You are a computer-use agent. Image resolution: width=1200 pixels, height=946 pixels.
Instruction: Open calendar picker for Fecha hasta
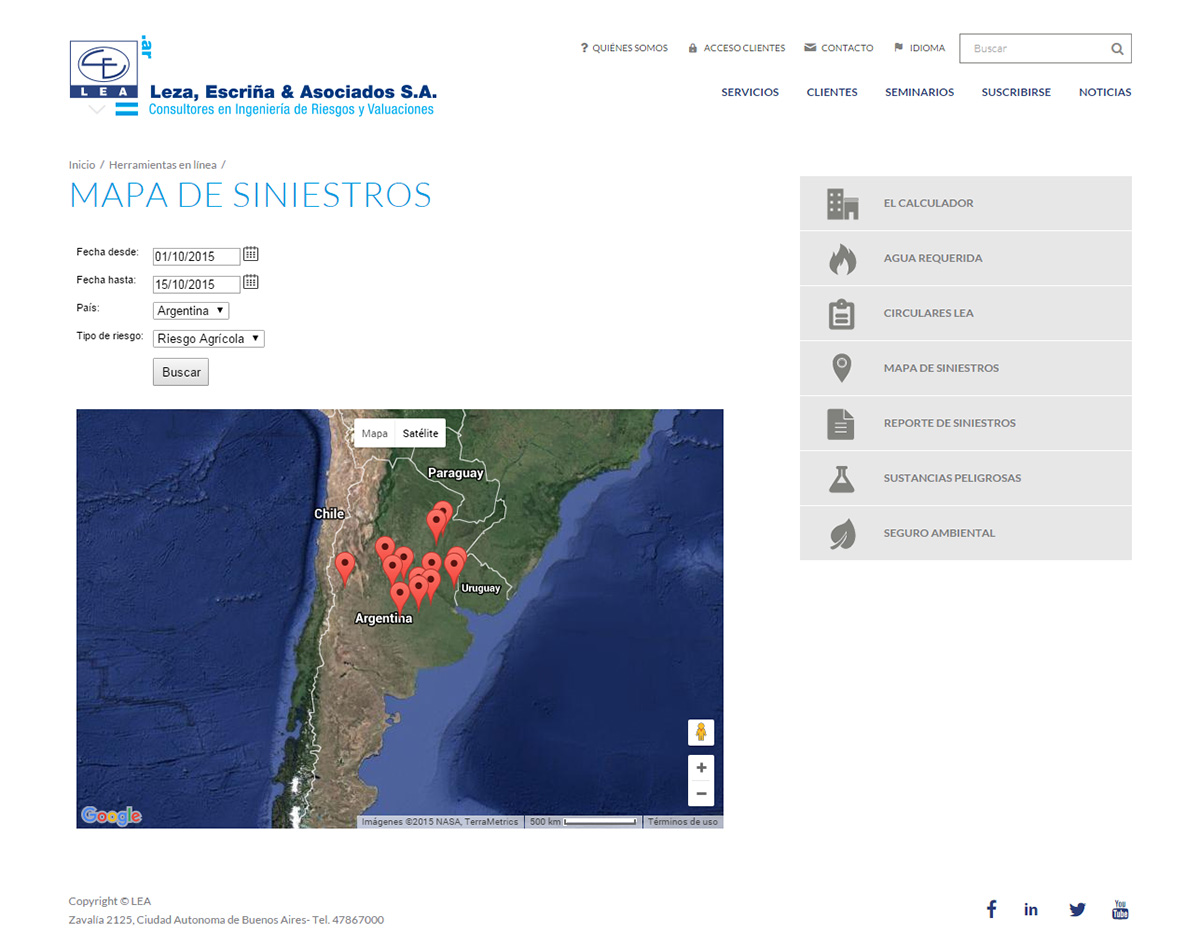pos(251,282)
